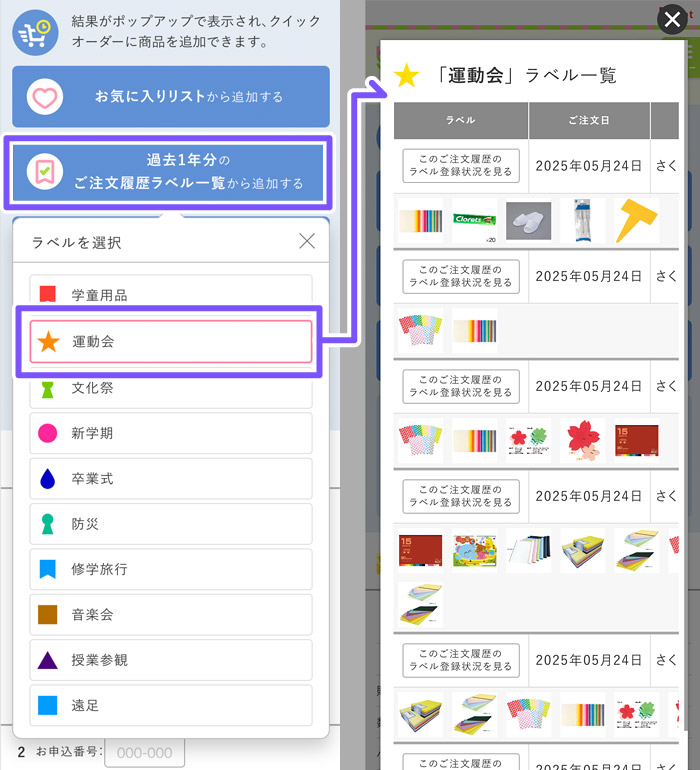This screenshot has width=700, height=770.
Task: Select the 運動会 label
Action: pos(171,341)
